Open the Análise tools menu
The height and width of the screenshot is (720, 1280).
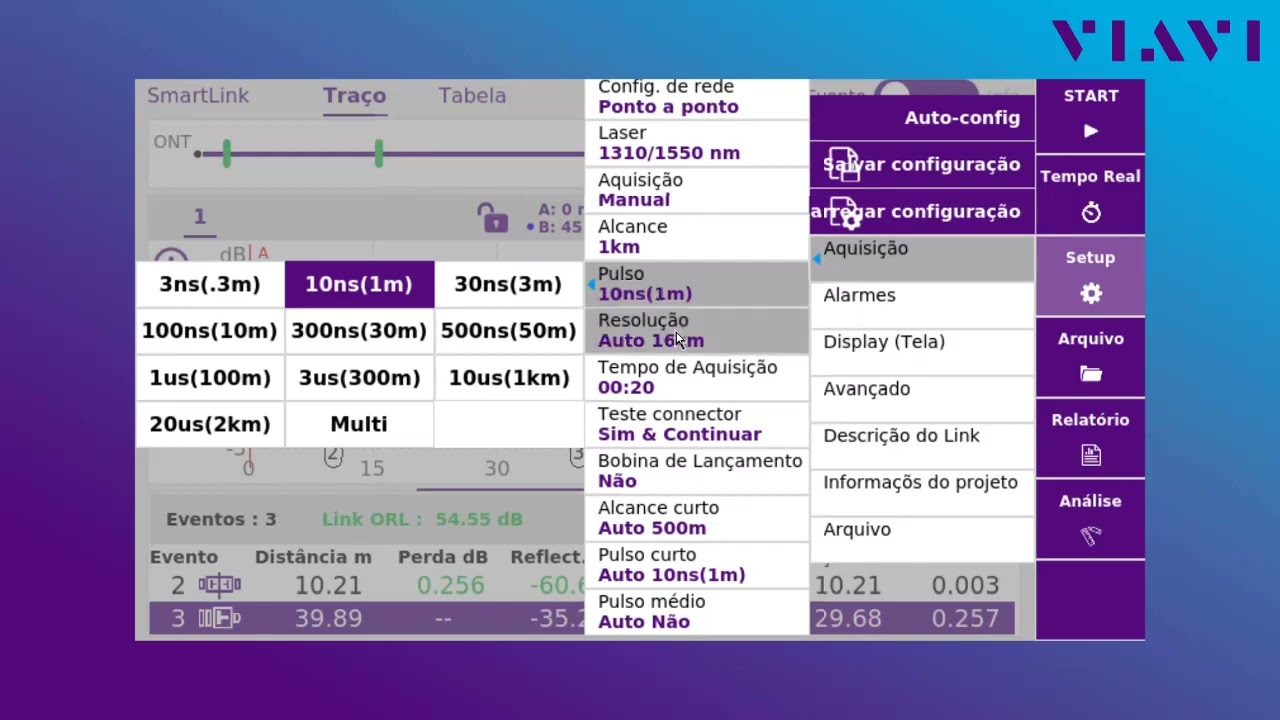[x=1090, y=519]
